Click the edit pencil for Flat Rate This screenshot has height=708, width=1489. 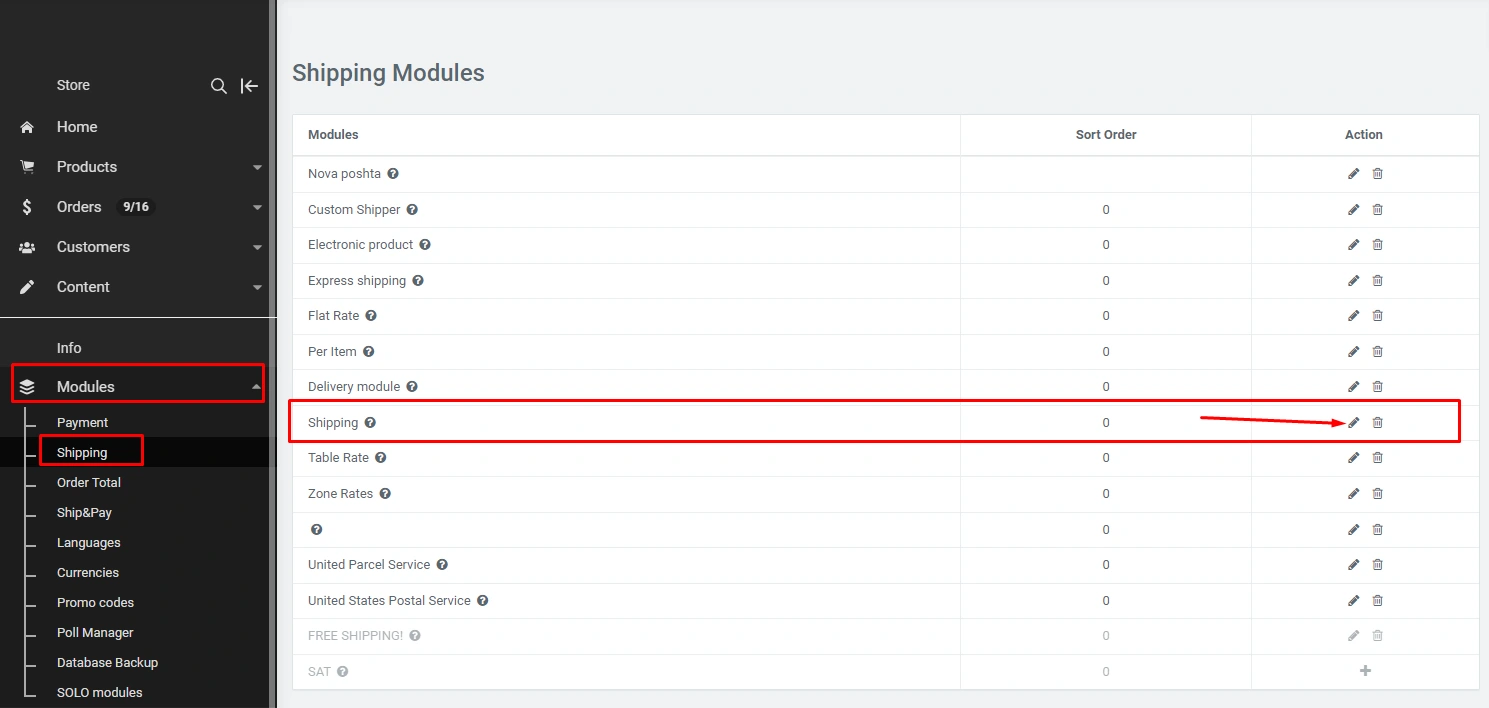pyautogui.click(x=1353, y=316)
